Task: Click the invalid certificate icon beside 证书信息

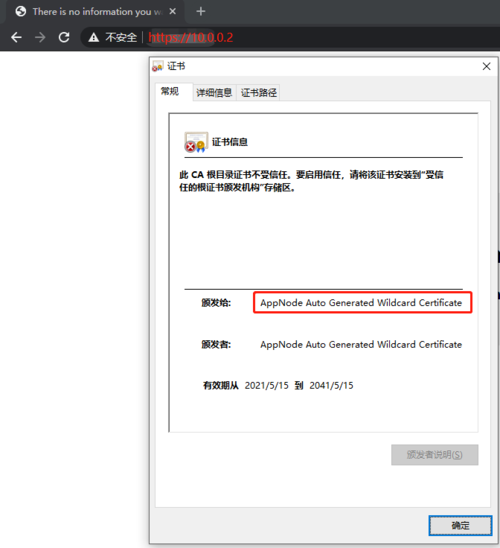Action: point(196,142)
